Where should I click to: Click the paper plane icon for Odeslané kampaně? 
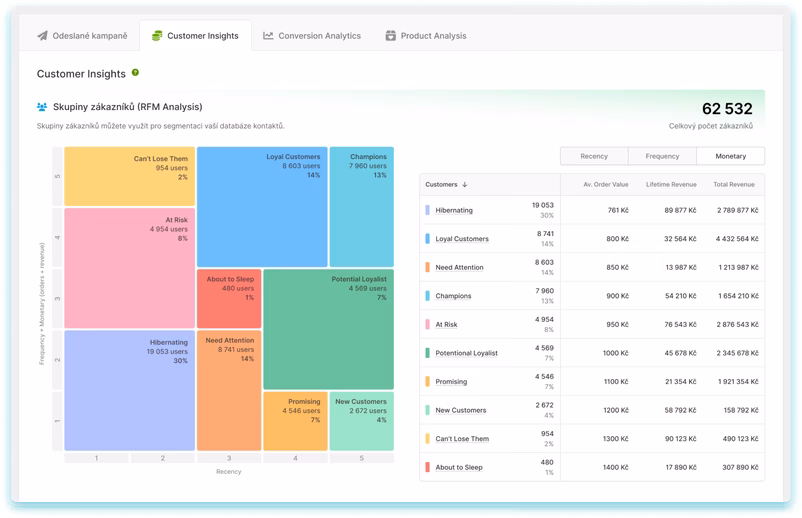(x=43, y=36)
